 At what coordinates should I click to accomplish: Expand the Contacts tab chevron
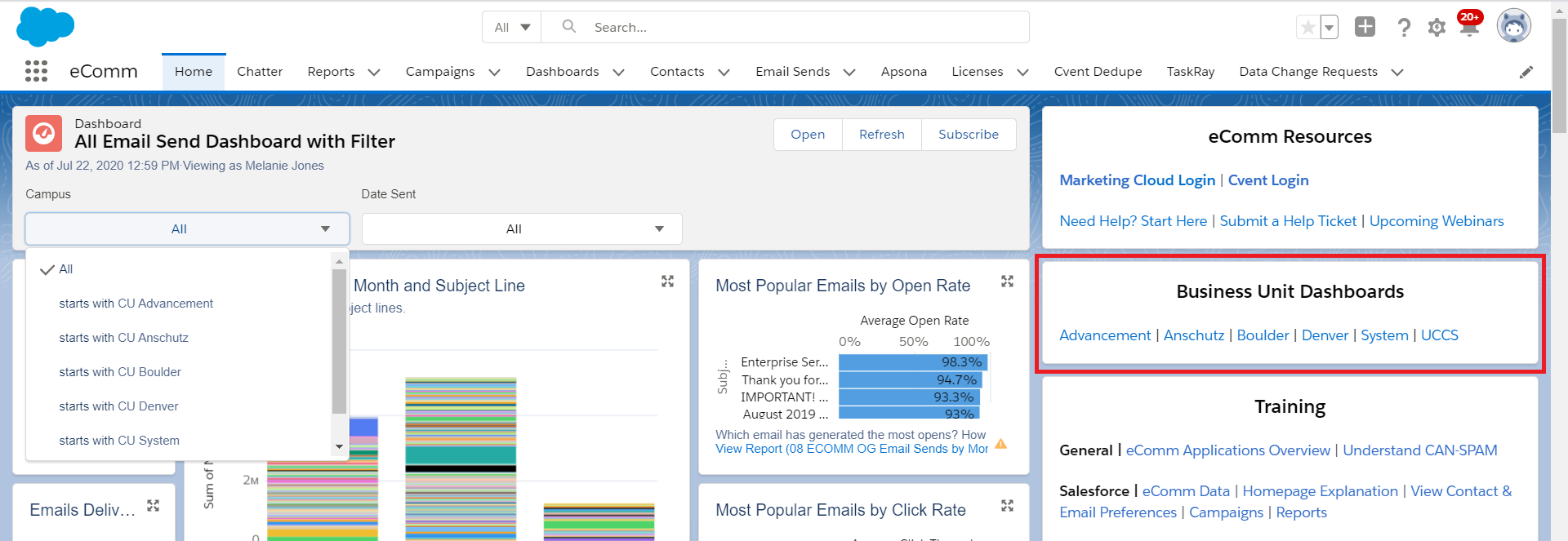pyautogui.click(x=724, y=73)
